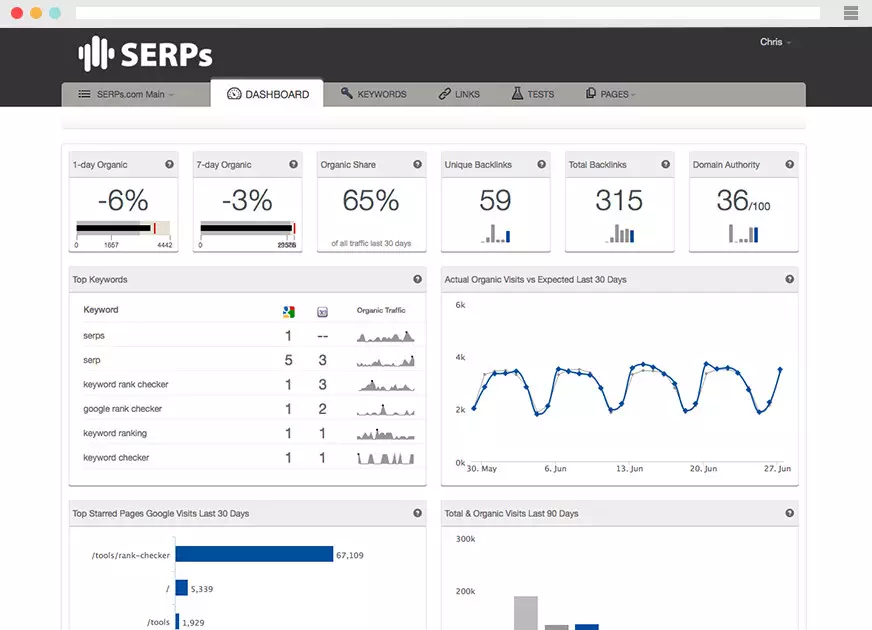Click help icon on Unique Backlinks card
Viewport: 872px width, 630px height.
point(541,165)
